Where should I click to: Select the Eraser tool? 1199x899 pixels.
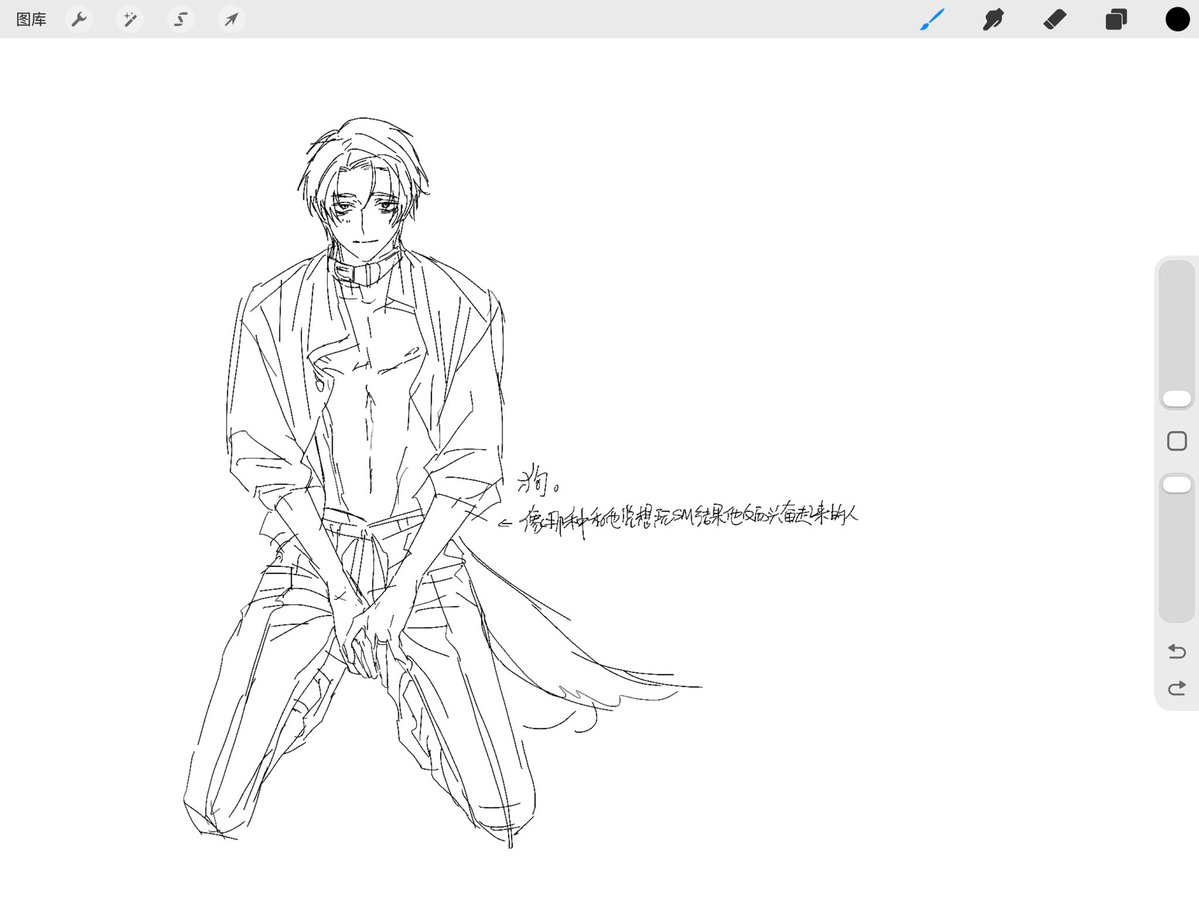[x=1054, y=19]
